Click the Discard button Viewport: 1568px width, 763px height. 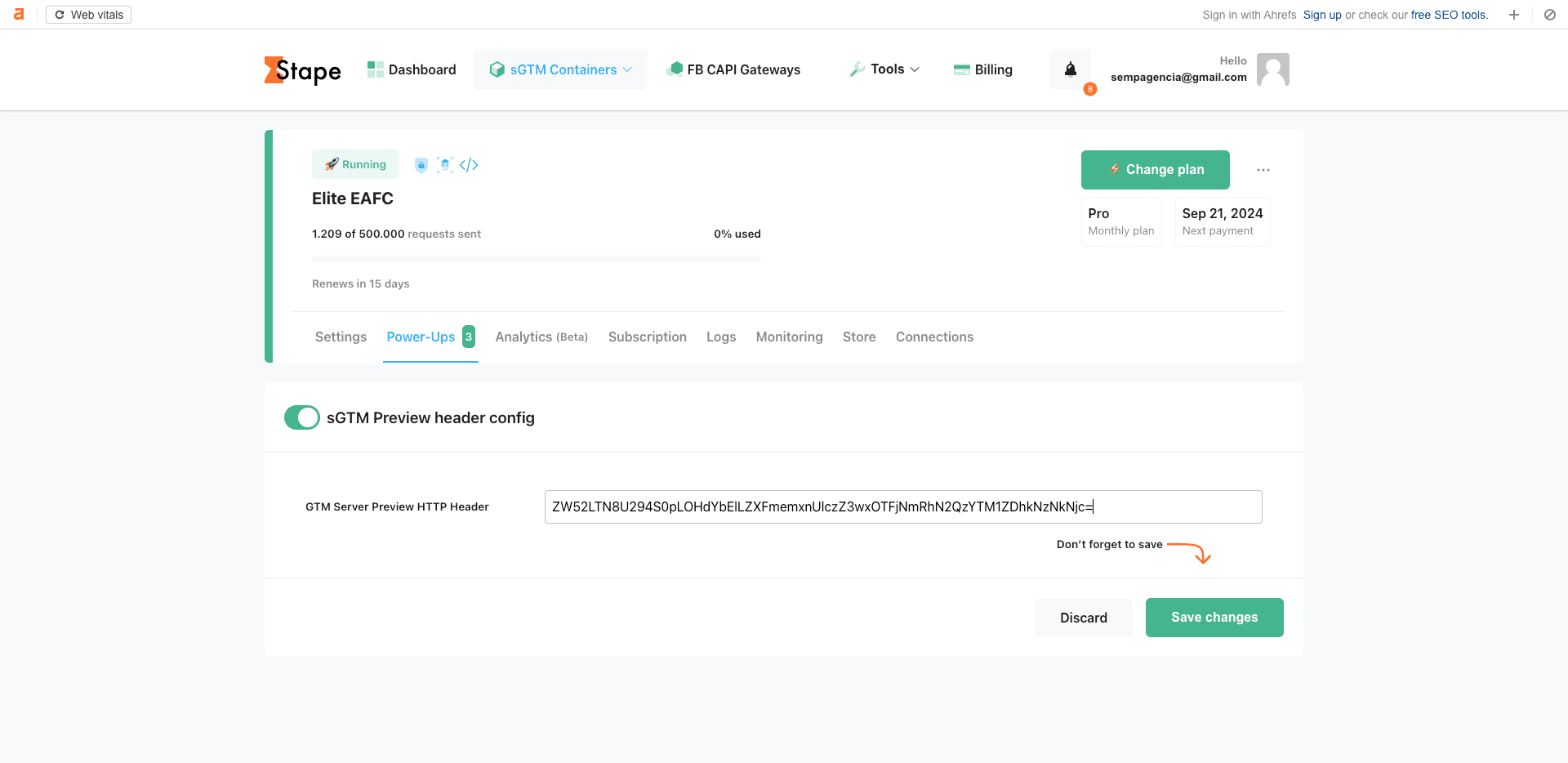(1084, 618)
